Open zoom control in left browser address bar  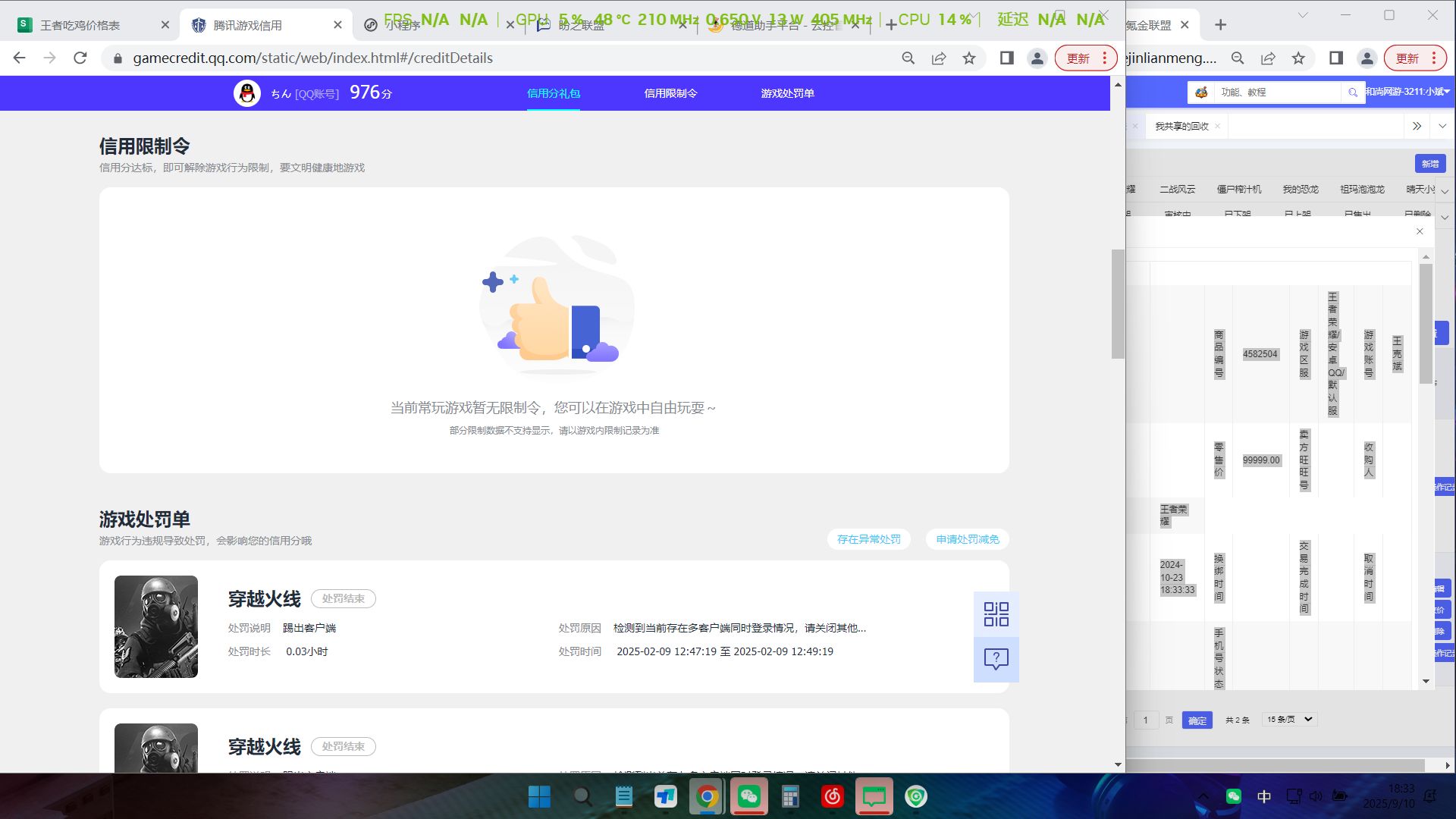908,58
